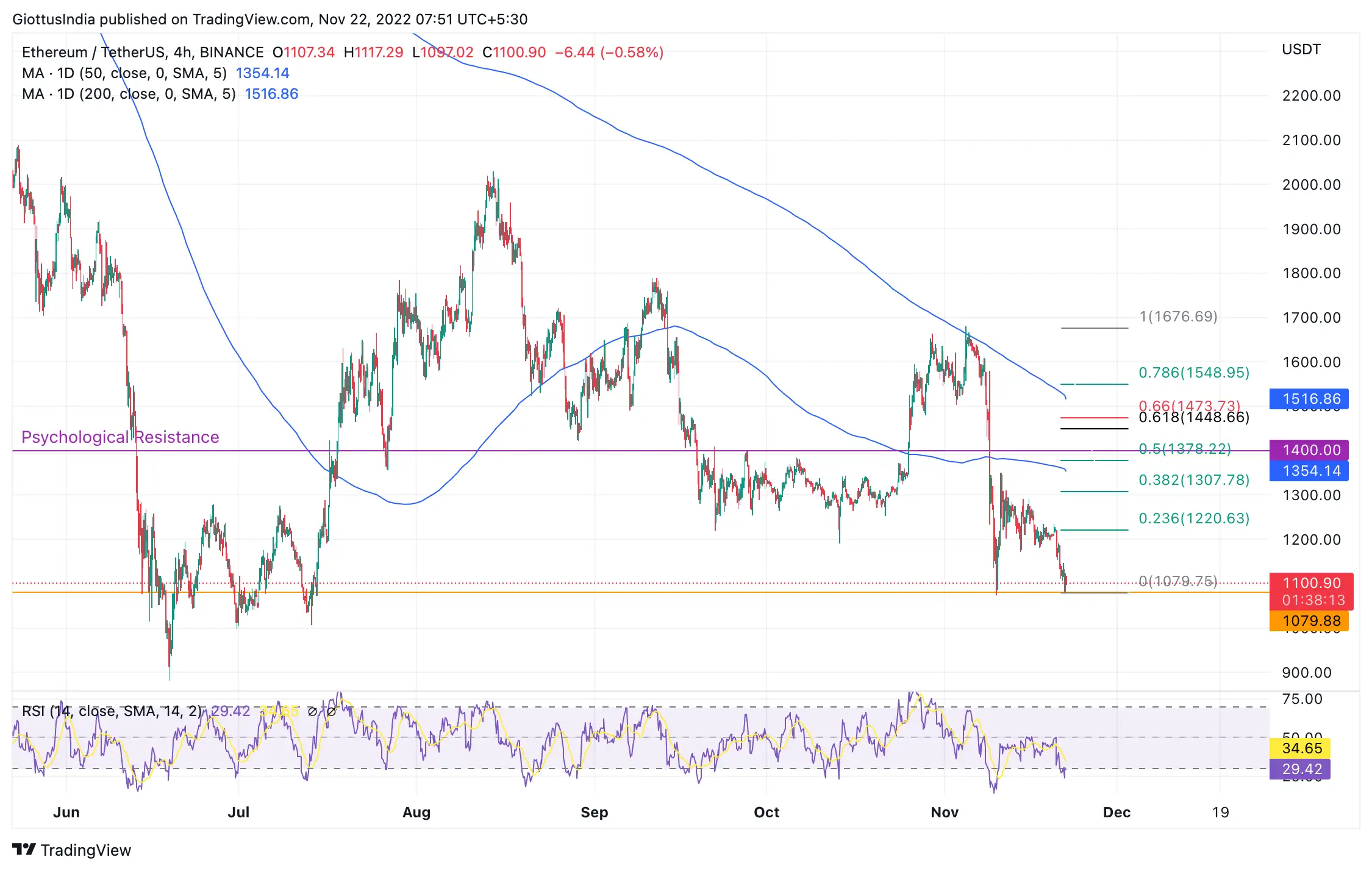The width and height of the screenshot is (1372, 871).
Task: Click the 75.00 RSI scale value
Action: pos(1302,699)
